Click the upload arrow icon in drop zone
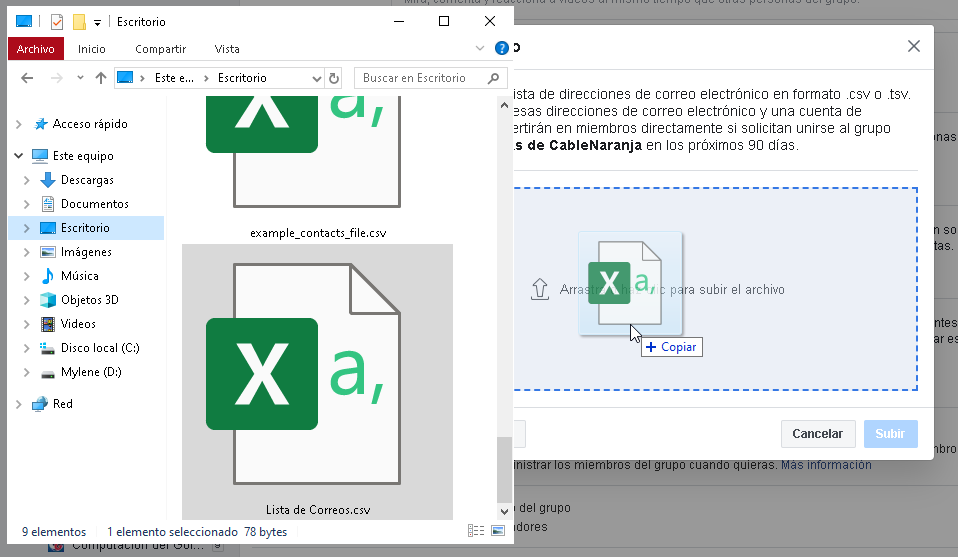 pyautogui.click(x=539, y=289)
